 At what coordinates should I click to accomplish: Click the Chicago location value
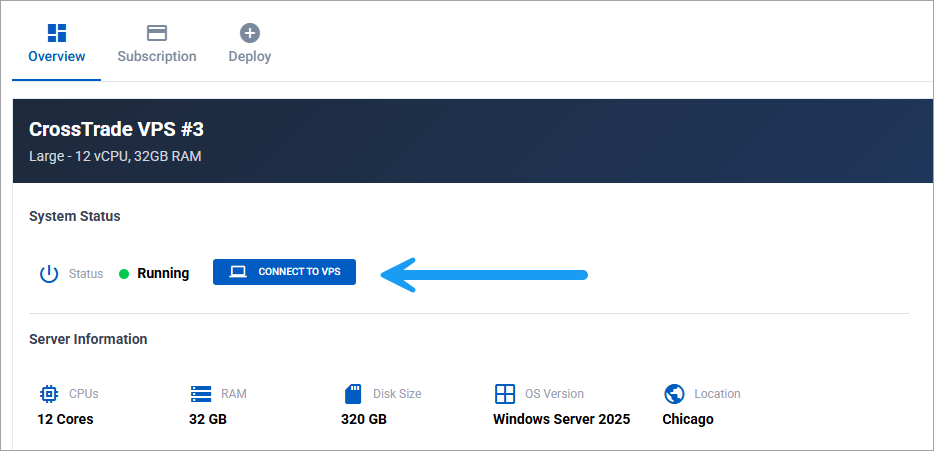pos(688,419)
